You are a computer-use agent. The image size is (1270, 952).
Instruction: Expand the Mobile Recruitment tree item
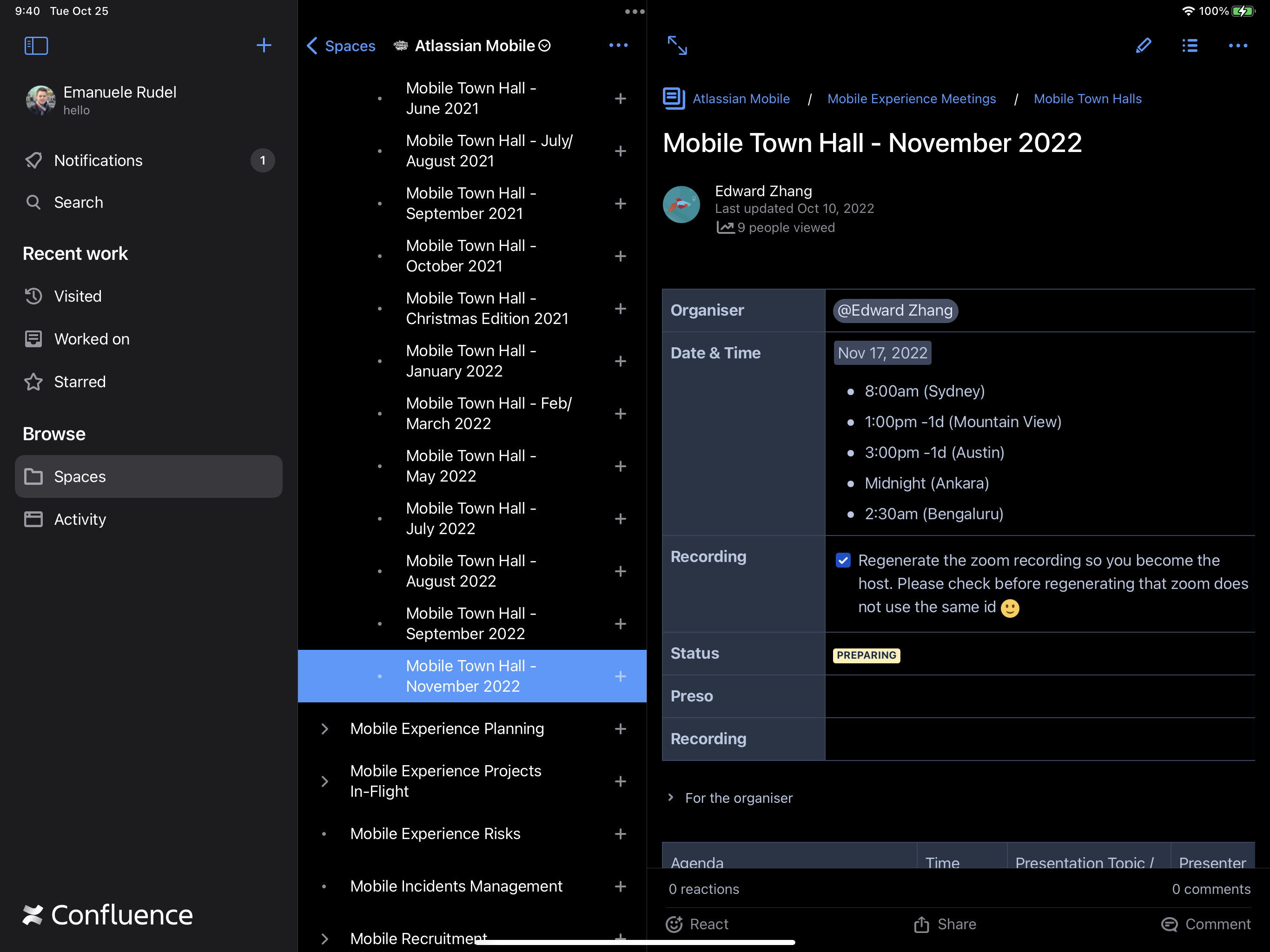(x=324, y=938)
